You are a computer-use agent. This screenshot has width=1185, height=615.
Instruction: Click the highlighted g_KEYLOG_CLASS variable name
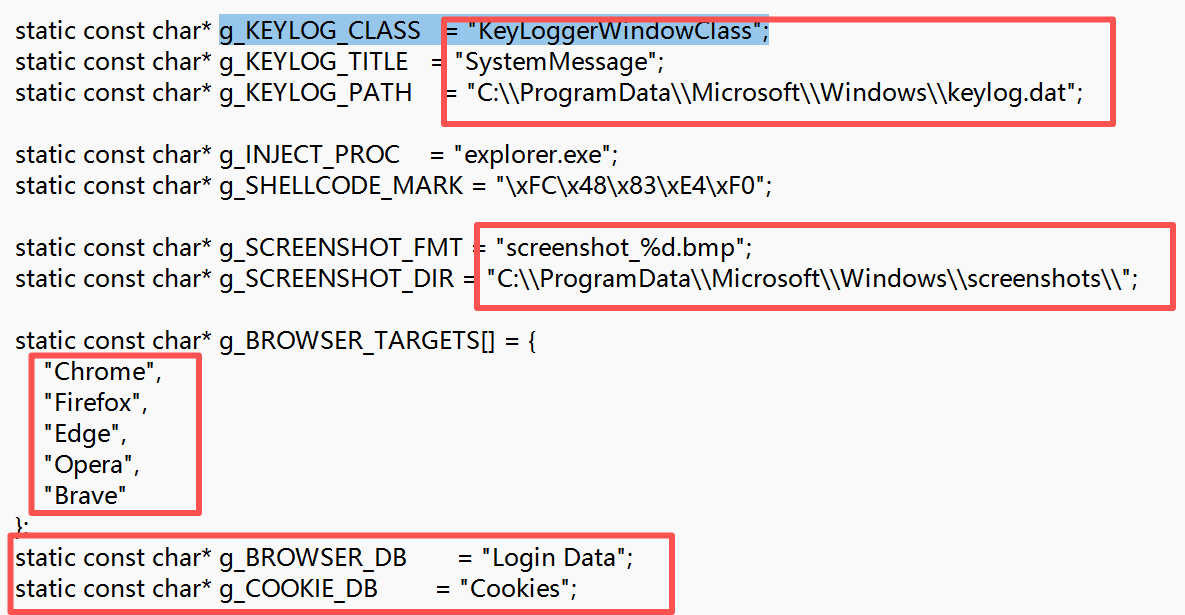[320, 31]
